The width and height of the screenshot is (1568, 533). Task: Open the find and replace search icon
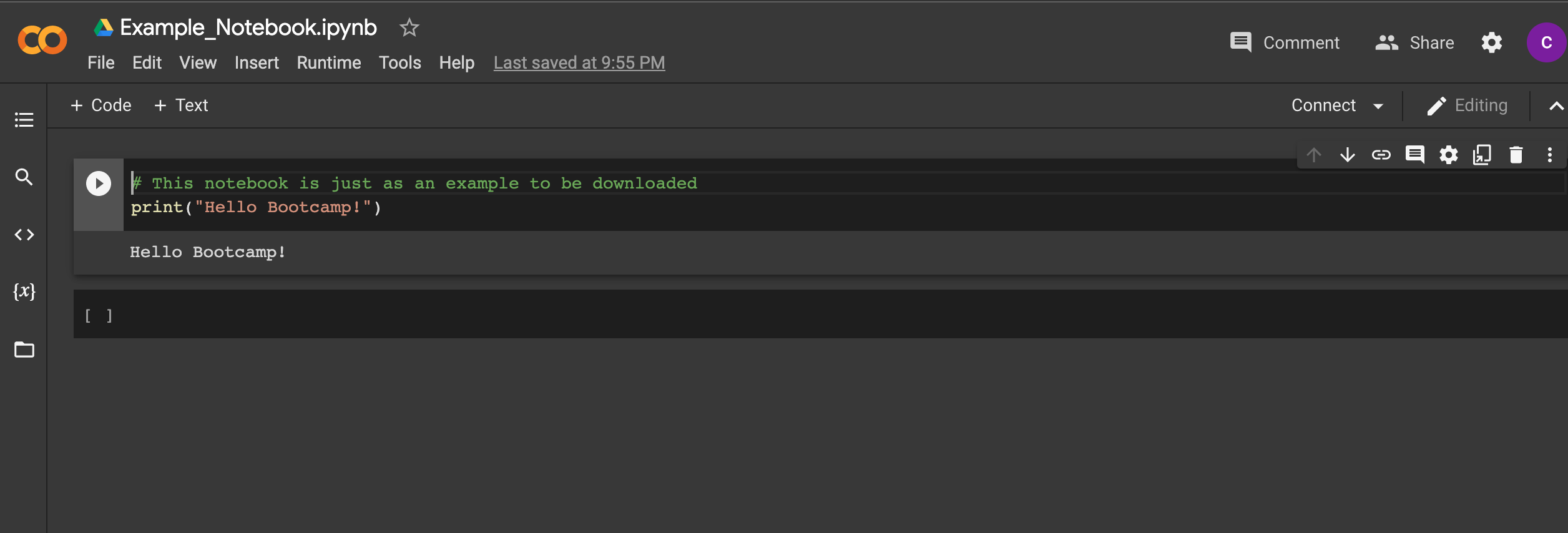pyautogui.click(x=24, y=177)
